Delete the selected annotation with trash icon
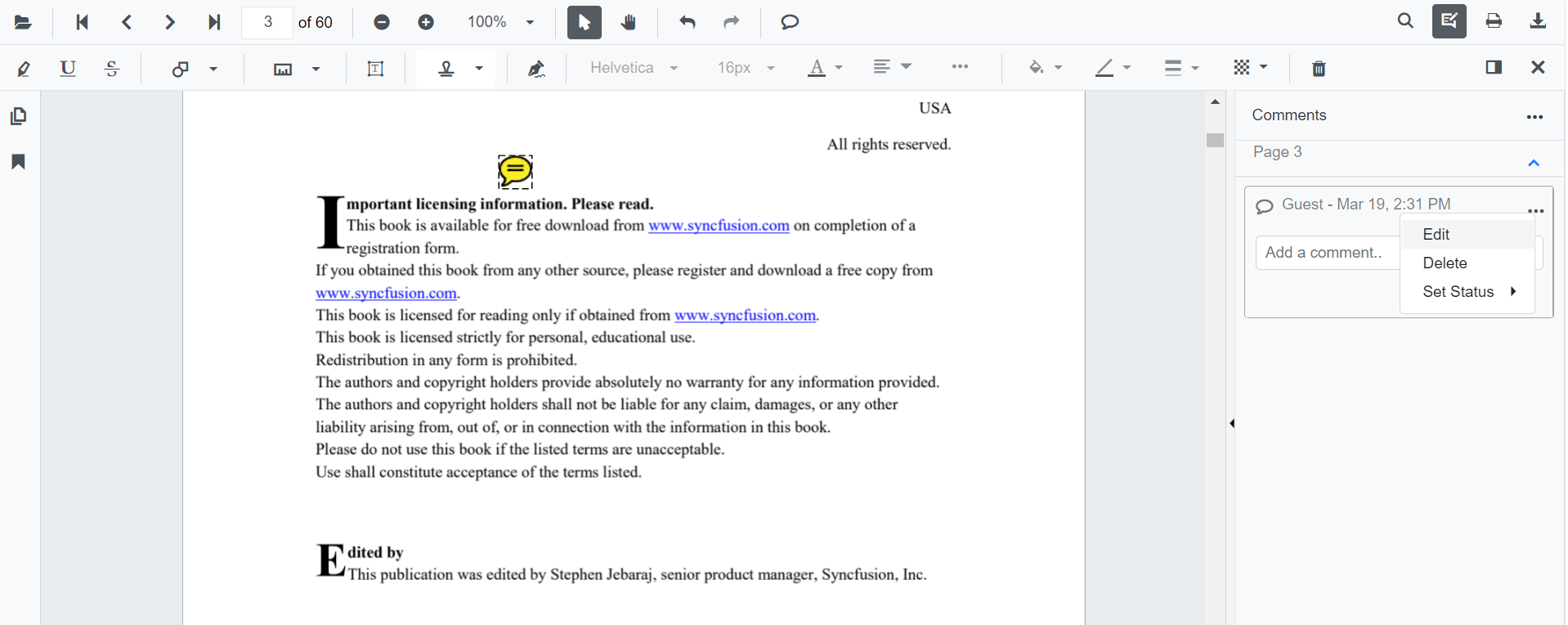The height and width of the screenshot is (625, 1568). click(1319, 69)
